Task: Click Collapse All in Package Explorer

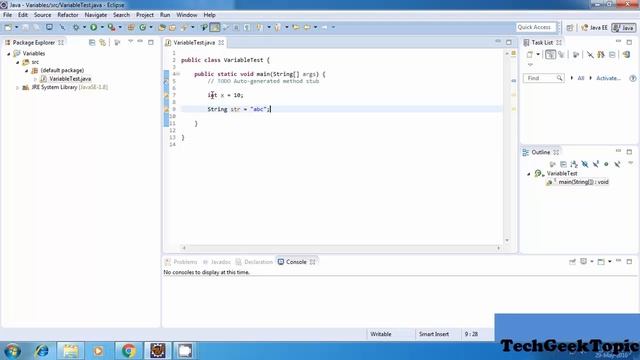Action: (92, 42)
